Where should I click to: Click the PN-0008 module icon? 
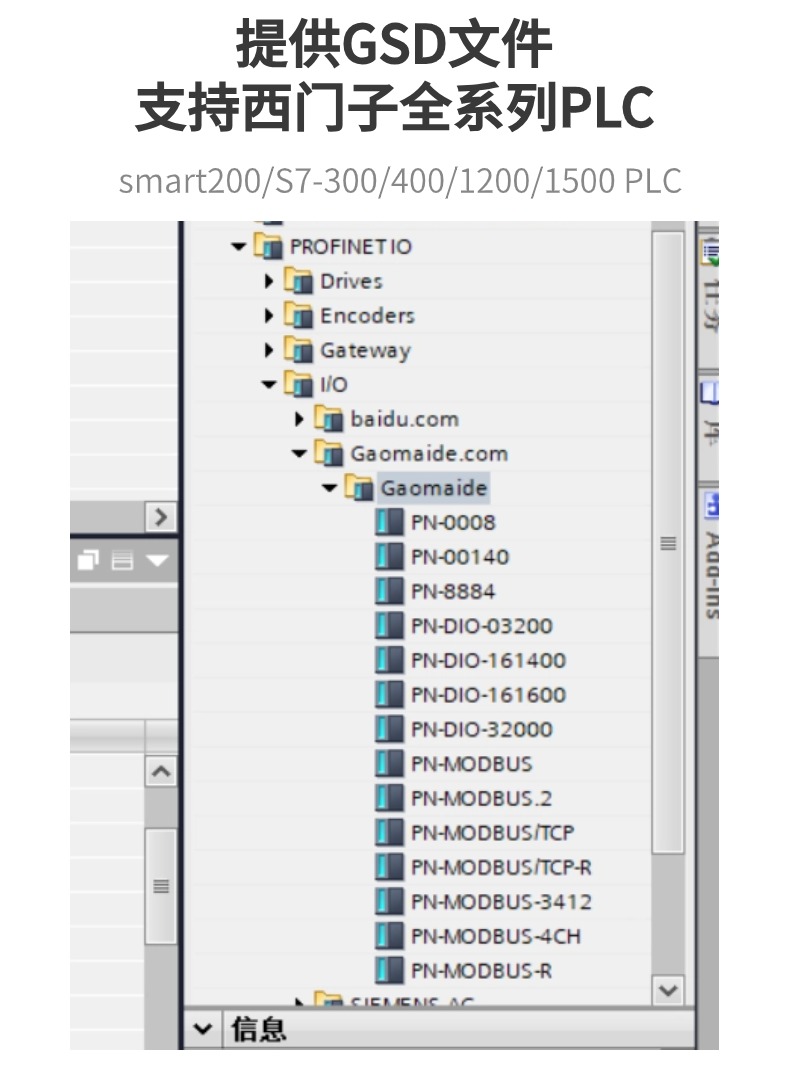tap(389, 522)
